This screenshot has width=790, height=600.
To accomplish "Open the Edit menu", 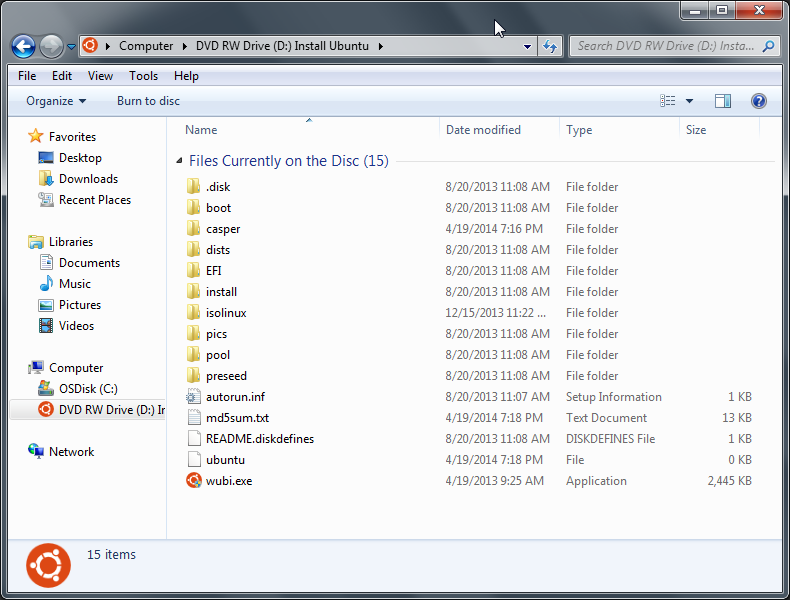I will pyautogui.click(x=61, y=76).
